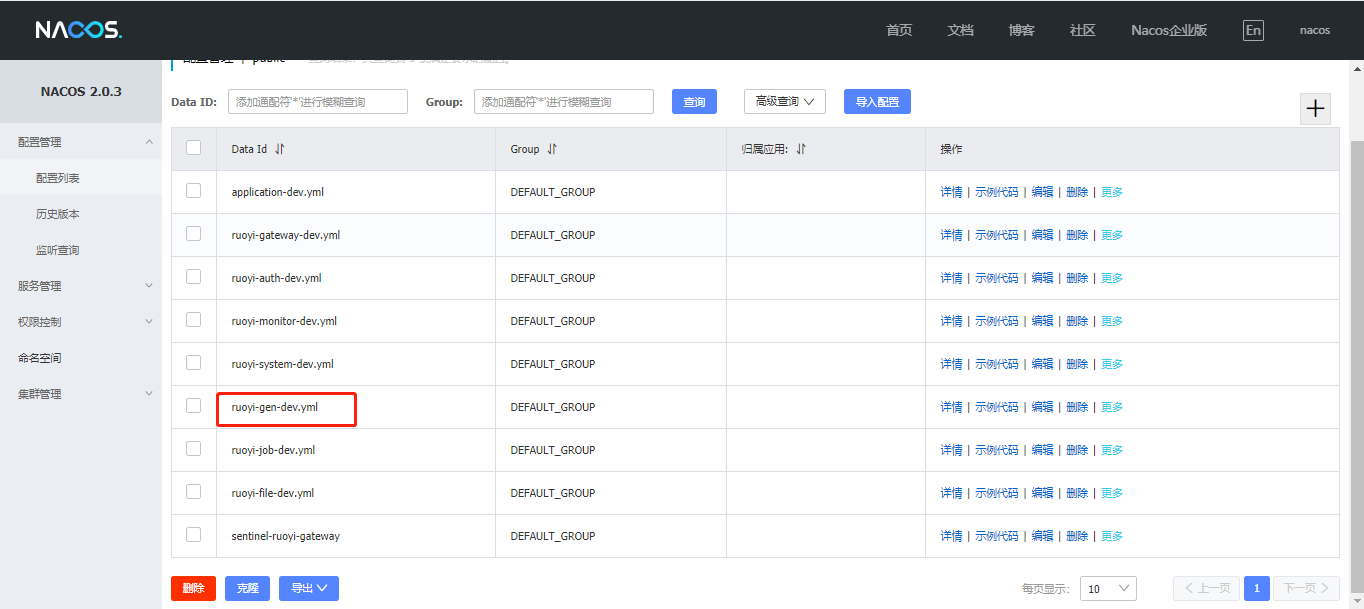The height and width of the screenshot is (609, 1364).
Task: Open Nacos企业版 in top navigation
Action: click(1169, 30)
